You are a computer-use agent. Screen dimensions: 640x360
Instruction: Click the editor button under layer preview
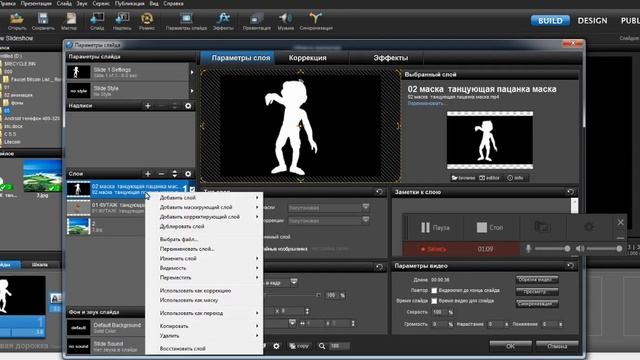(489, 178)
